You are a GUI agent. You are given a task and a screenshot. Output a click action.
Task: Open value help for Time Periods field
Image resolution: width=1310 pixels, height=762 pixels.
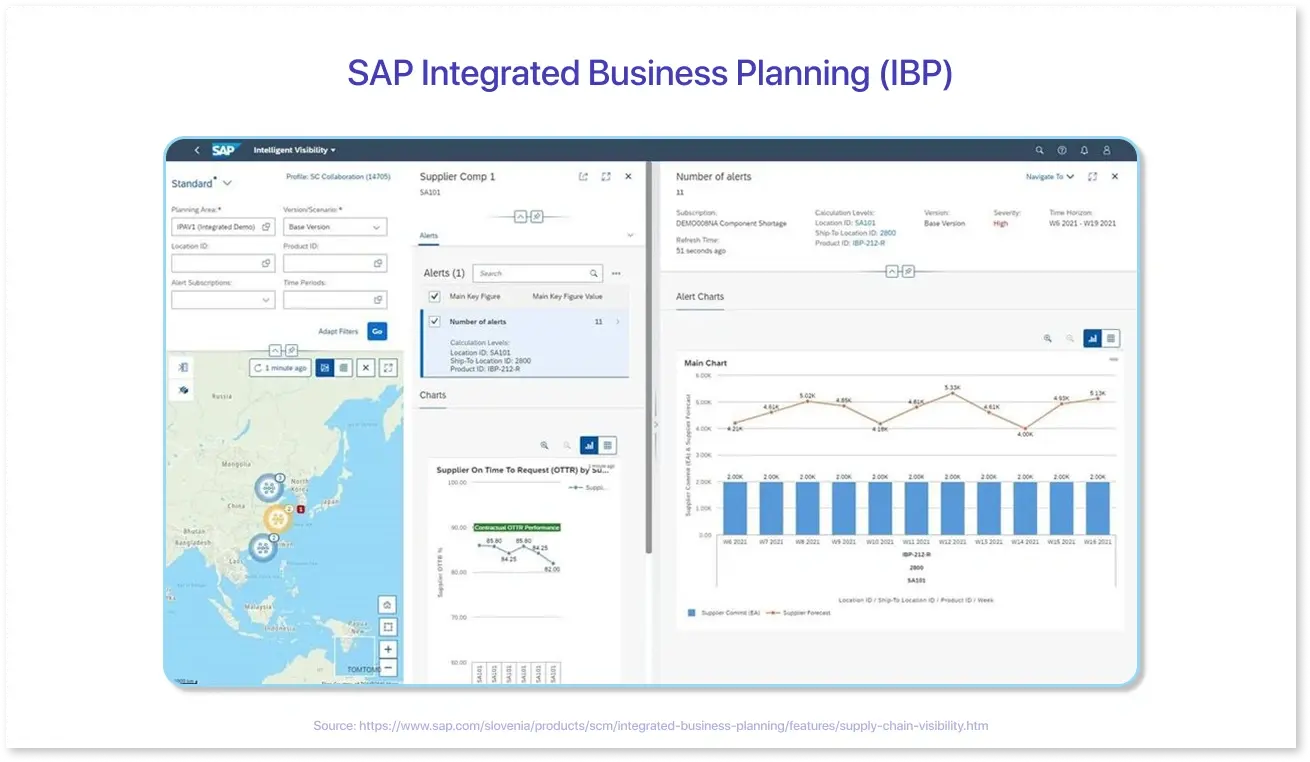tap(378, 299)
